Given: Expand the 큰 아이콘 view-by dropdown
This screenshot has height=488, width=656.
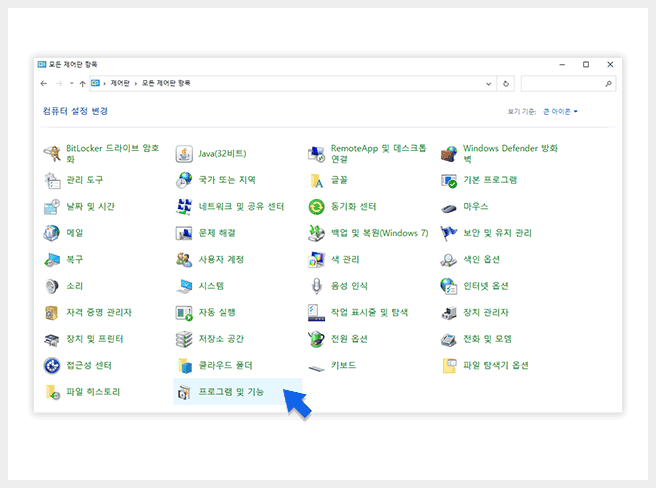Looking at the screenshot, I should click(x=561, y=111).
